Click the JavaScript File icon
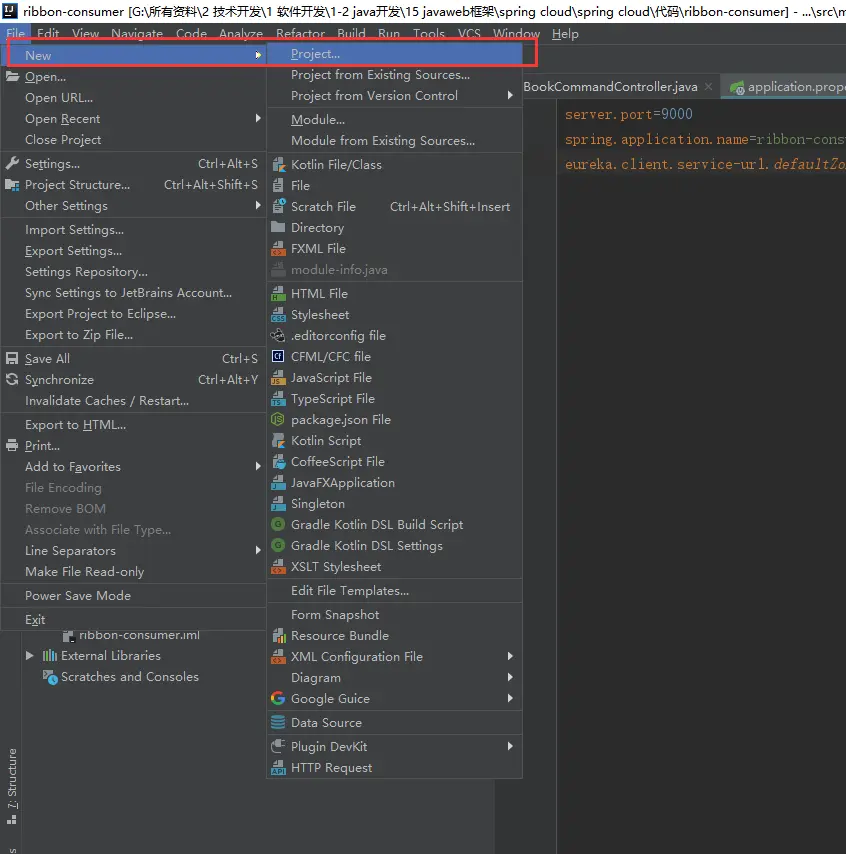This screenshot has width=846, height=854. click(278, 377)
